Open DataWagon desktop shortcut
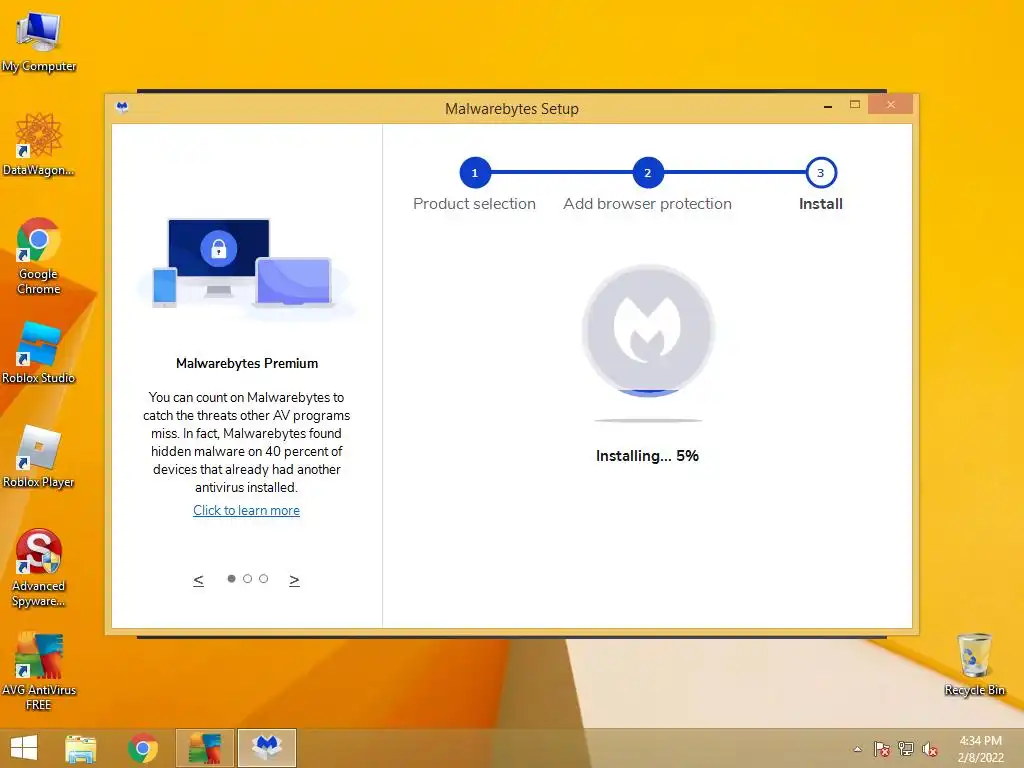Screen dimensions: 1024x768 tap(39, 144)
